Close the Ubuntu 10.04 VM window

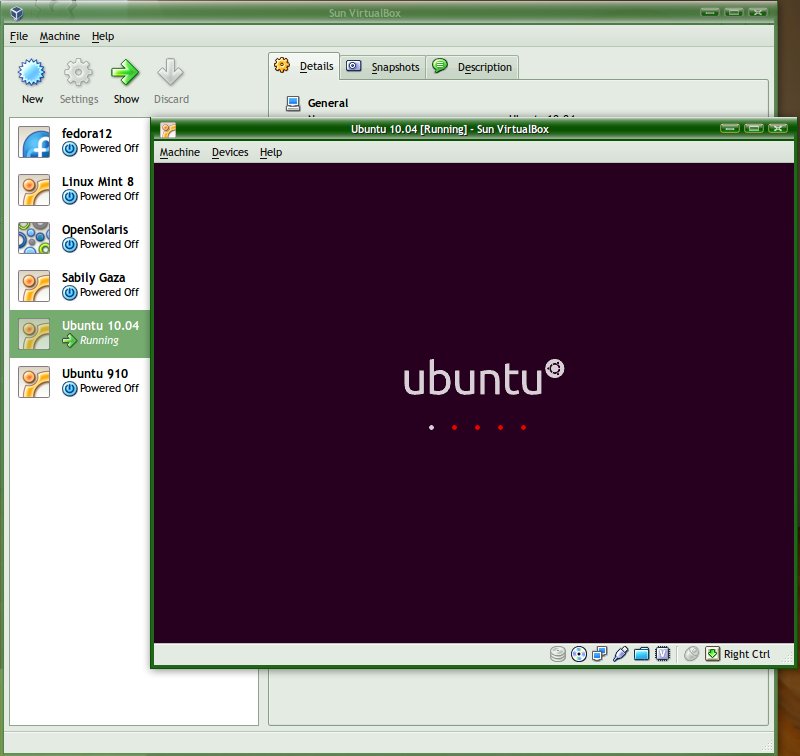tap(778, 129)
